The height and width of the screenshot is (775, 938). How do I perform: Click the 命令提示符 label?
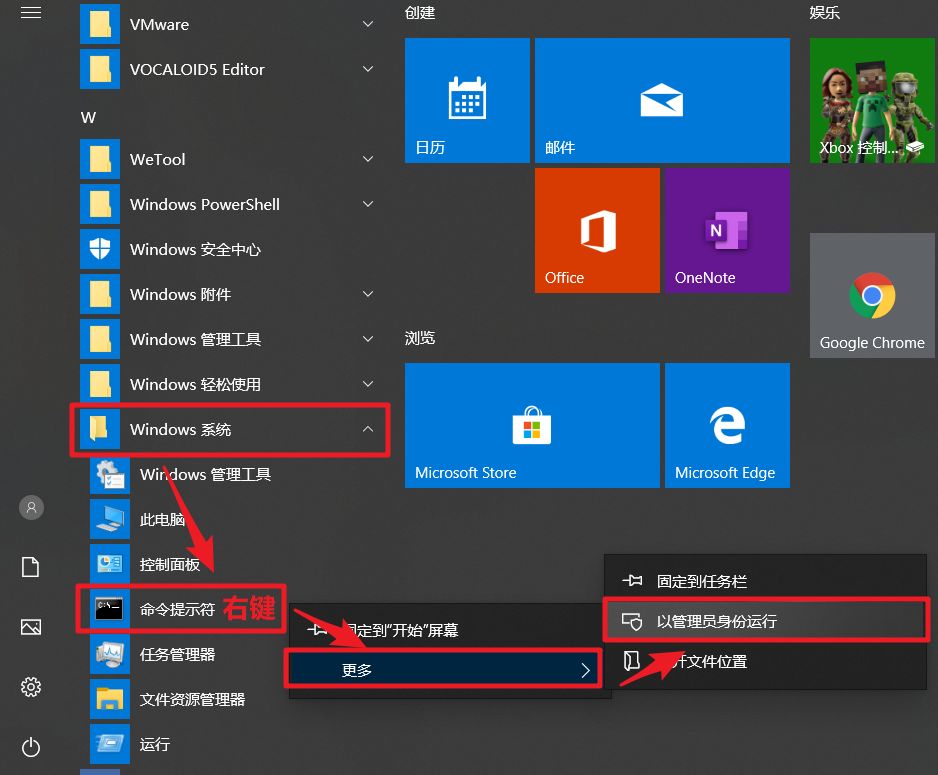point(177,609)
